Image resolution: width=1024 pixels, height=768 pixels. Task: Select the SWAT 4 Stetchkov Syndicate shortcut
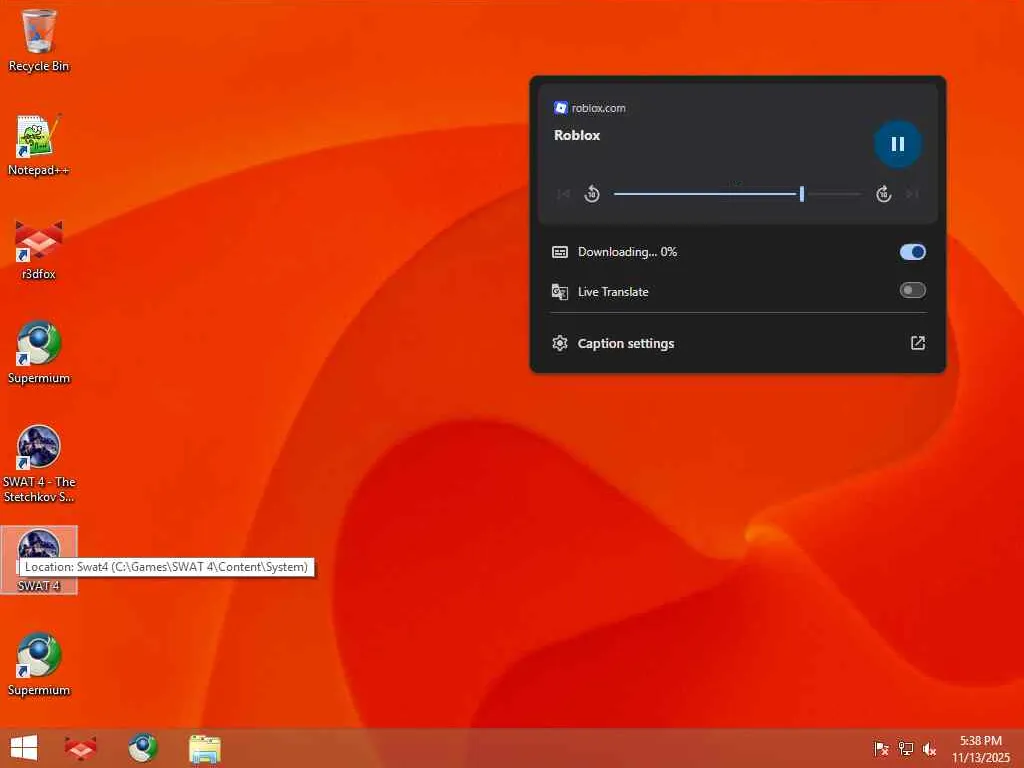[x=39, y=464]
